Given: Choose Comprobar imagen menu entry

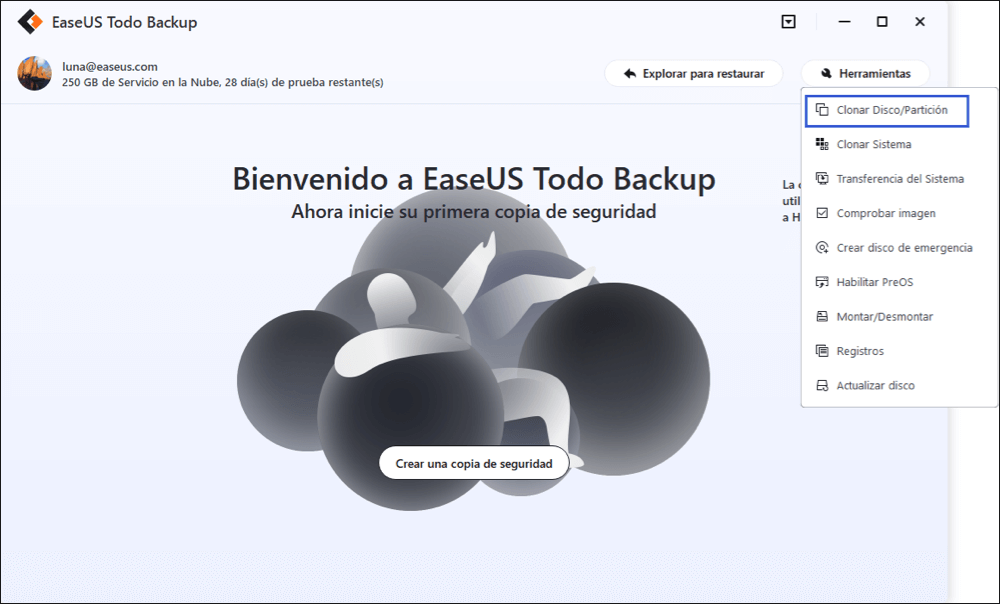Looking at the screenshot, I should click(x=899, y=213).
